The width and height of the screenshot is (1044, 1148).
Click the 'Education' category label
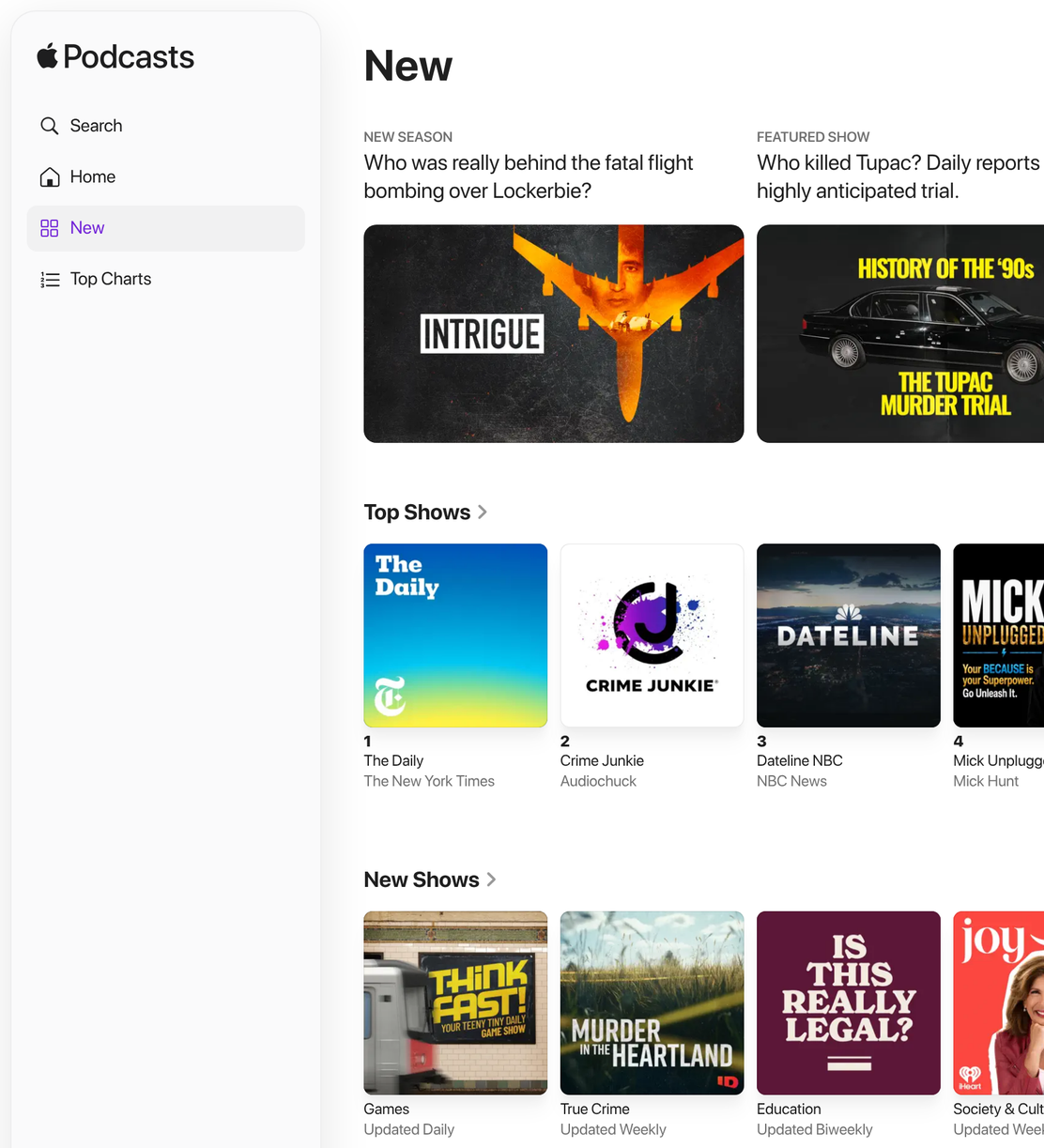point(790,1109)
